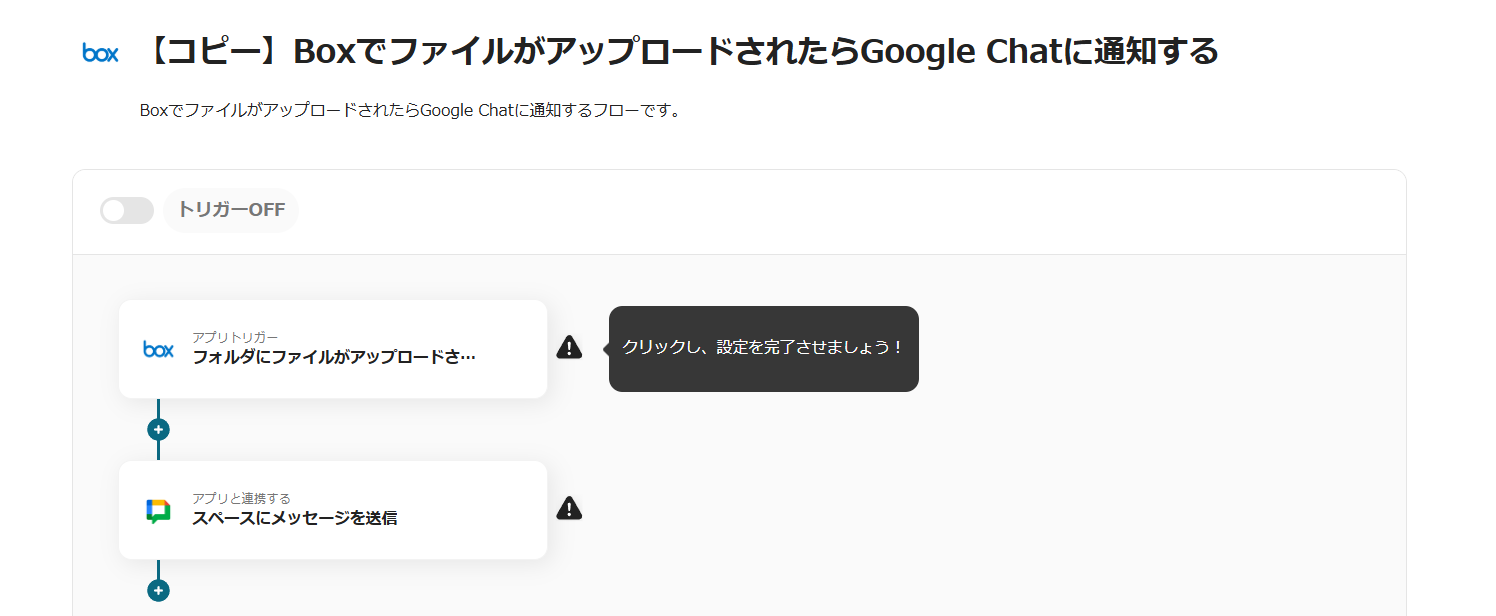Image resolution: width=1496 pixels, height=616 pixels.
Task: Click the アプリトリガー label text
Action: coord(235,337)
